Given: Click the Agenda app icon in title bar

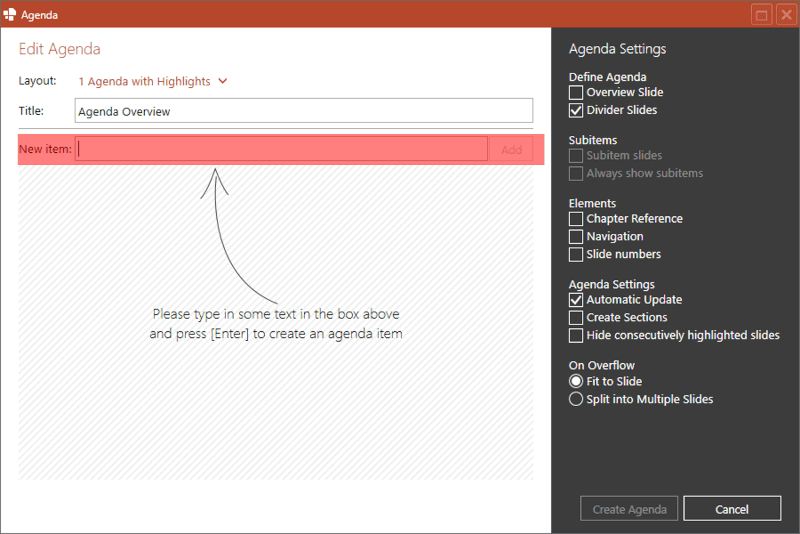Looking at the screenshot, I should (x=10, y=15).
